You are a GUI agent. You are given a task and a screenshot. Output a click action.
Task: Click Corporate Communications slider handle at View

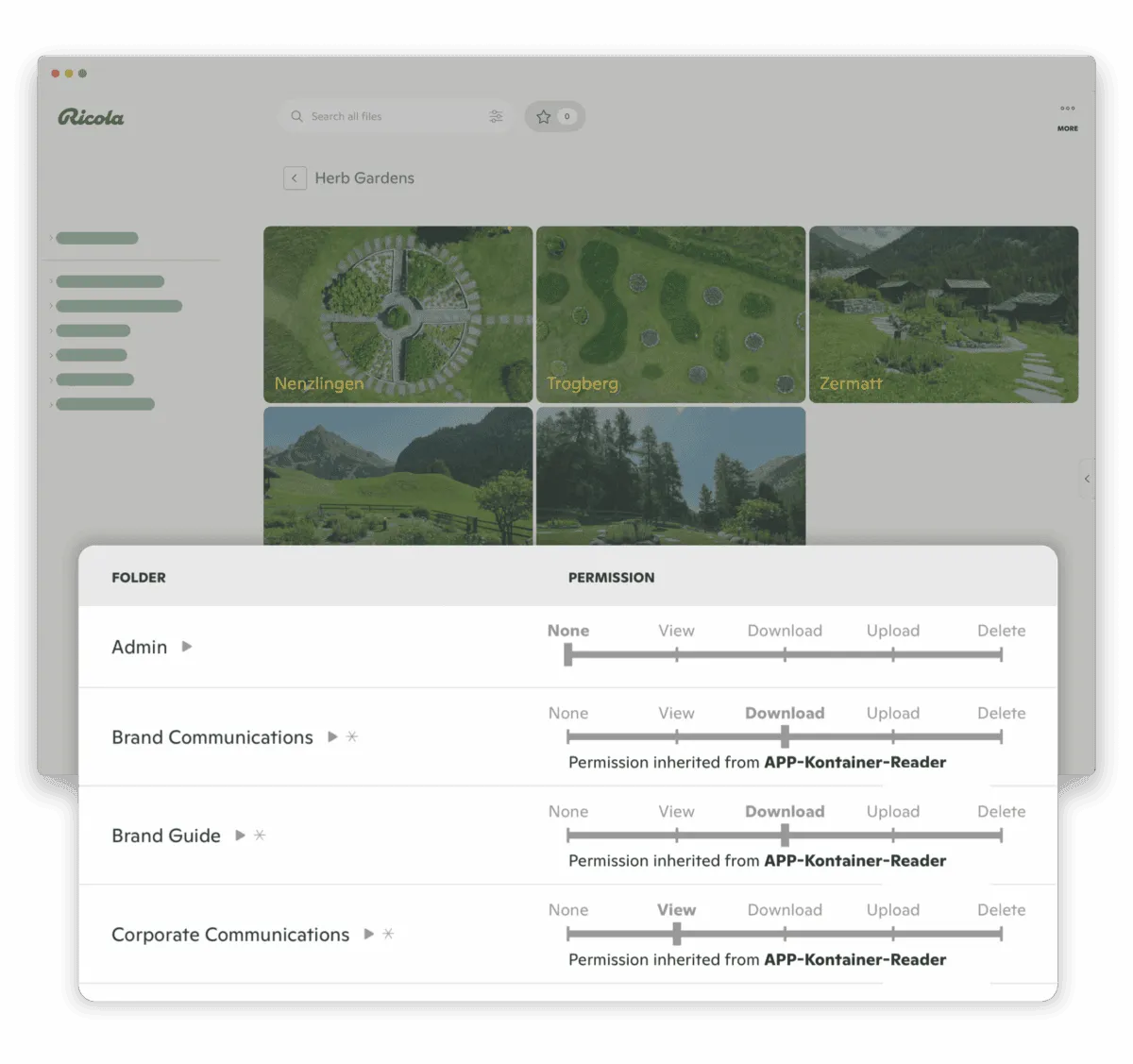(x=677, y=934)
